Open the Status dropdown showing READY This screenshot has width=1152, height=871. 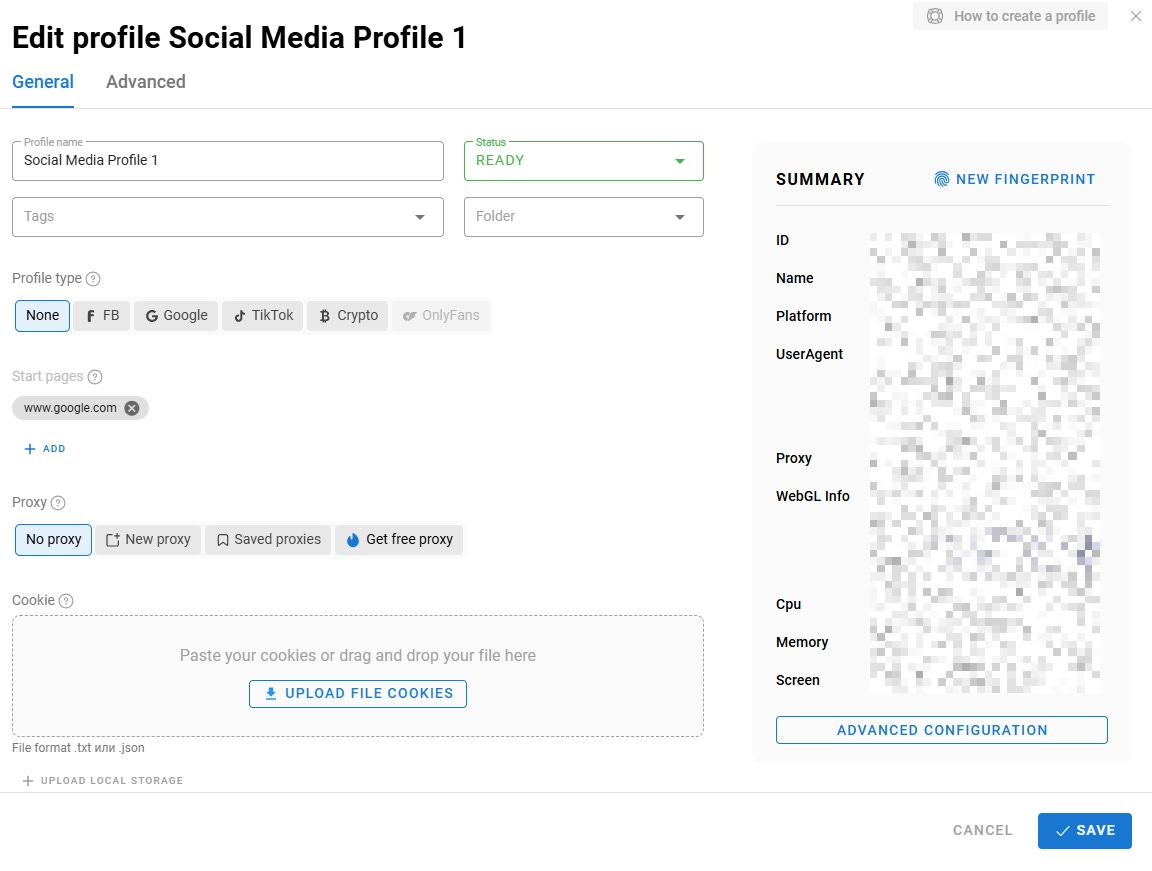point(583,161)
